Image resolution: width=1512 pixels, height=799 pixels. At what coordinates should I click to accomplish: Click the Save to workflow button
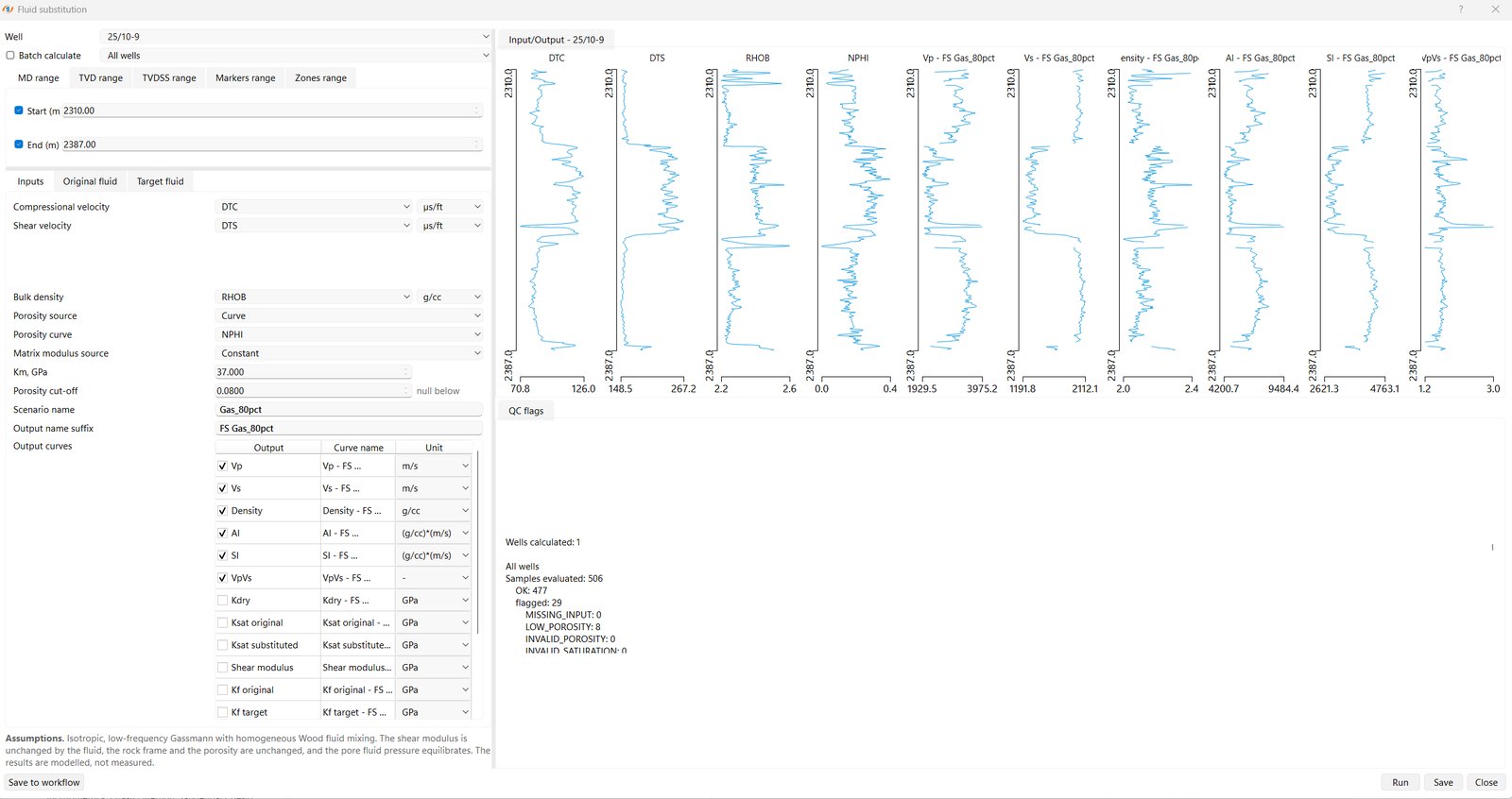pos(44,783)
